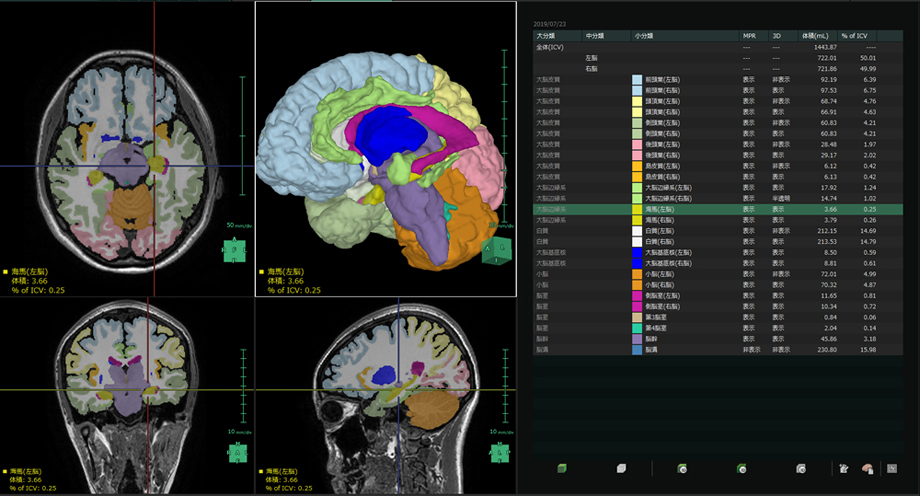Viewport: 920px width, 496px height.
Task: Open 3D display option for 第3脳室
Action: [778, 317]
